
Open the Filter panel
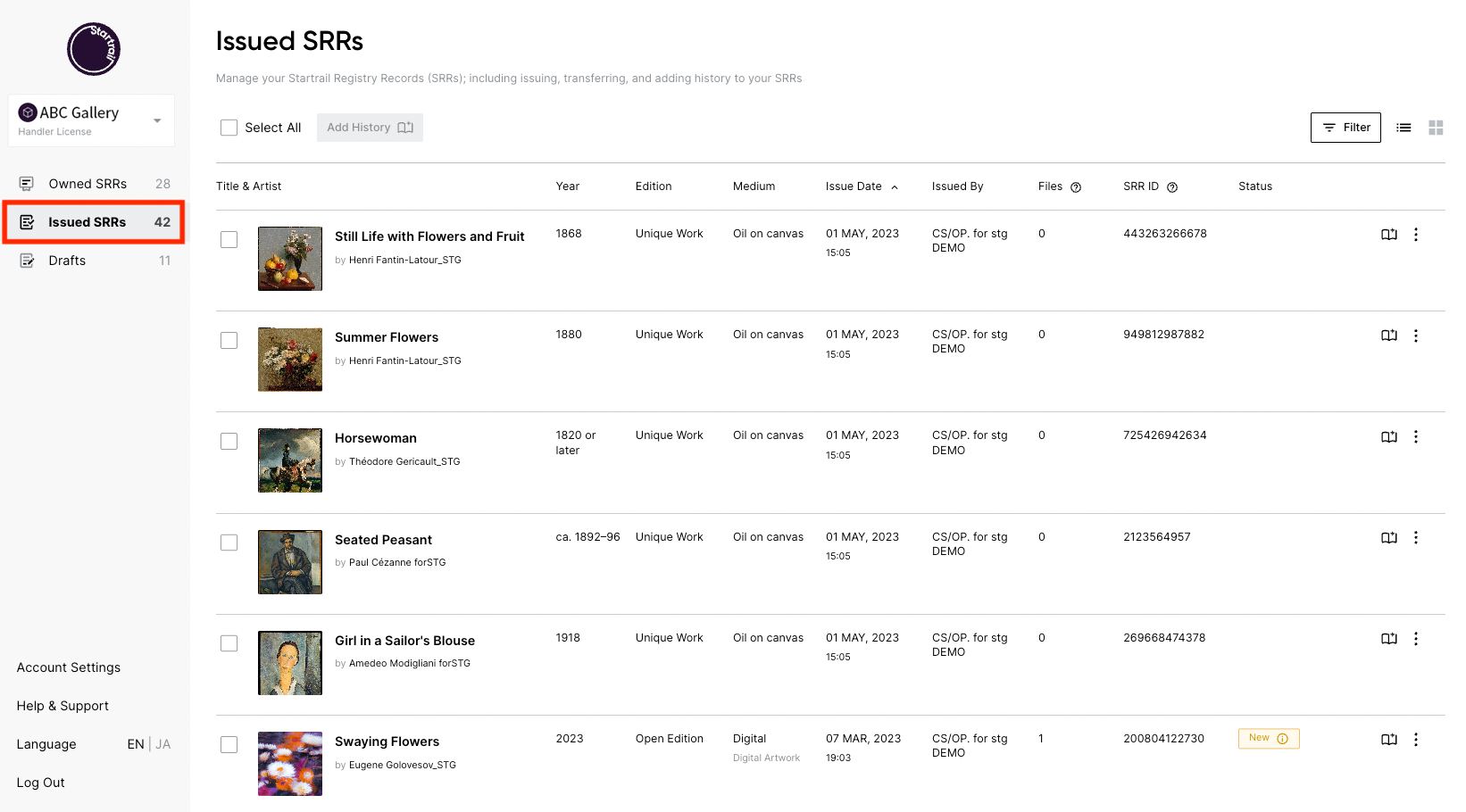coord(1345,128)
